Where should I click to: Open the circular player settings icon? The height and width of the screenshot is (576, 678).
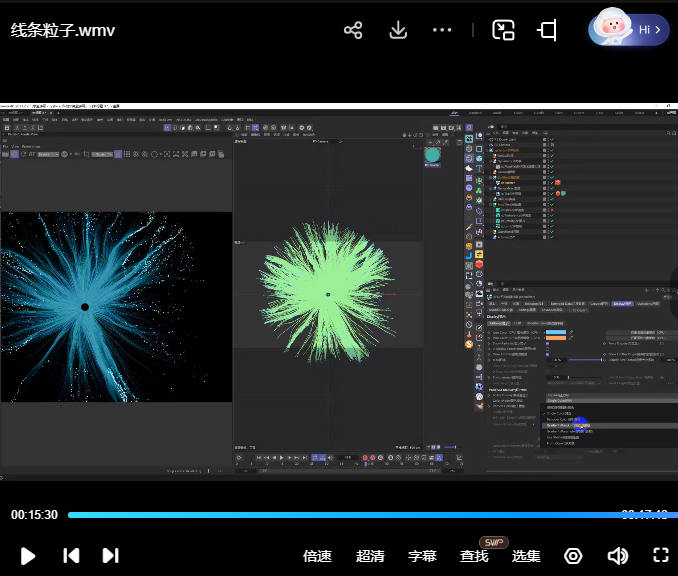click(573, 556)
